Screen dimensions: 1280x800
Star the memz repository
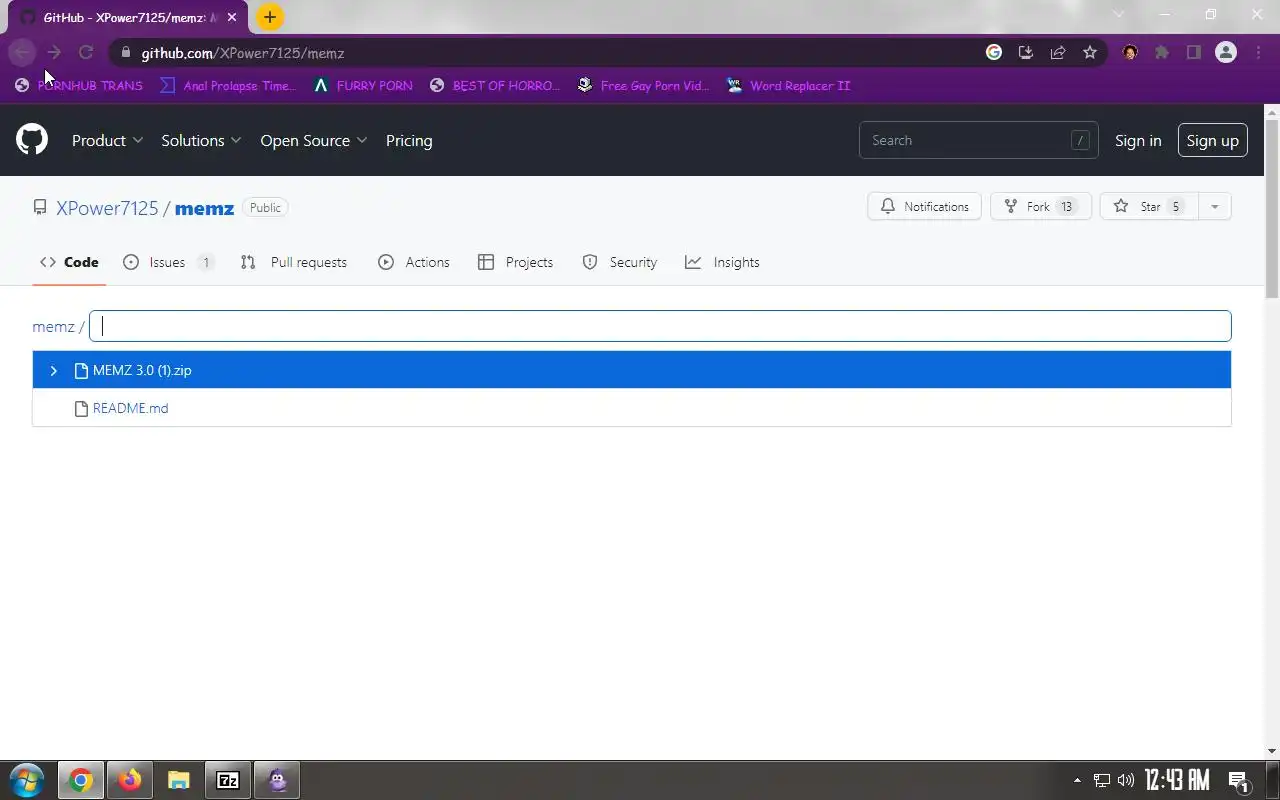(1149, 207)
